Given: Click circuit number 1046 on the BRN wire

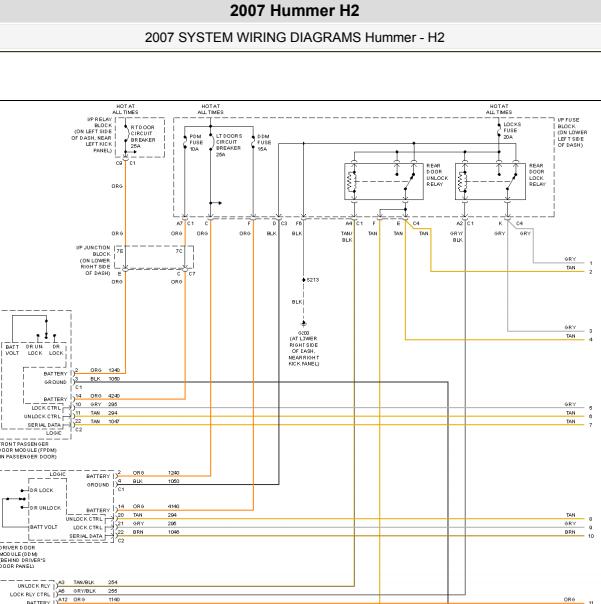Looking at the screenshot, I should click(174, 532).
